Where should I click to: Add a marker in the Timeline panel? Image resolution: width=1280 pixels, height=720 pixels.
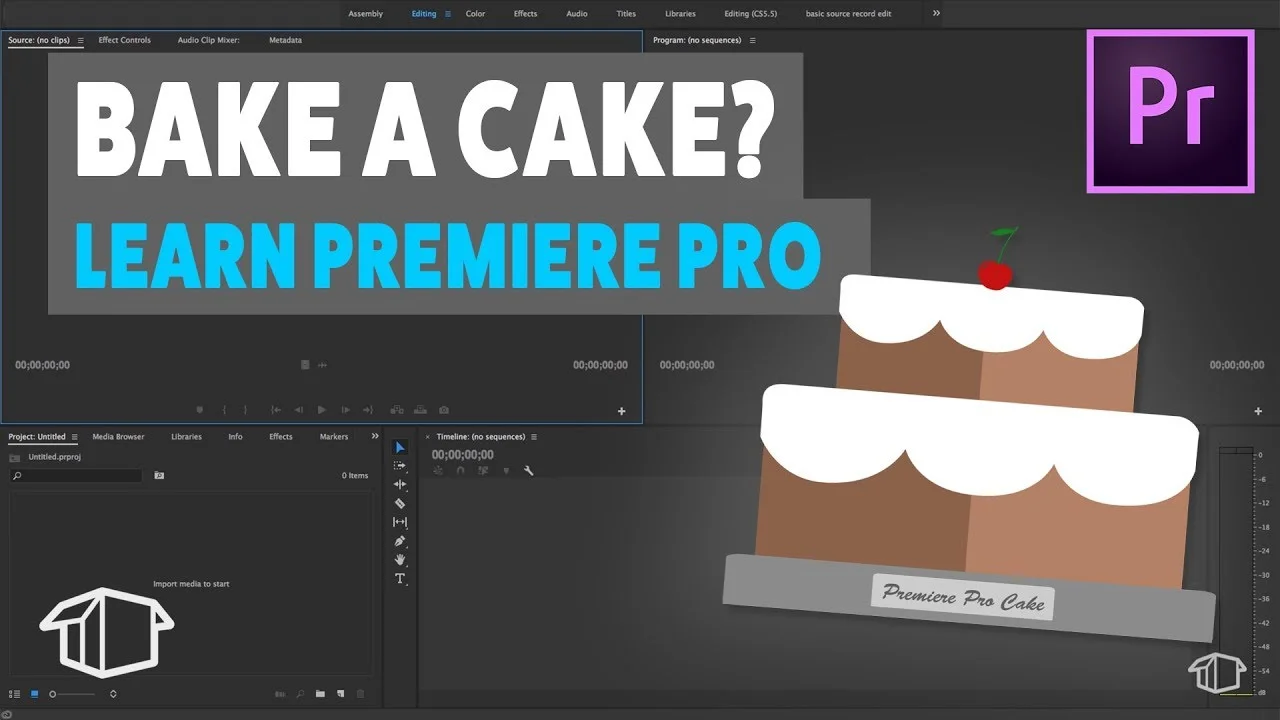click(x=506, y=470)
